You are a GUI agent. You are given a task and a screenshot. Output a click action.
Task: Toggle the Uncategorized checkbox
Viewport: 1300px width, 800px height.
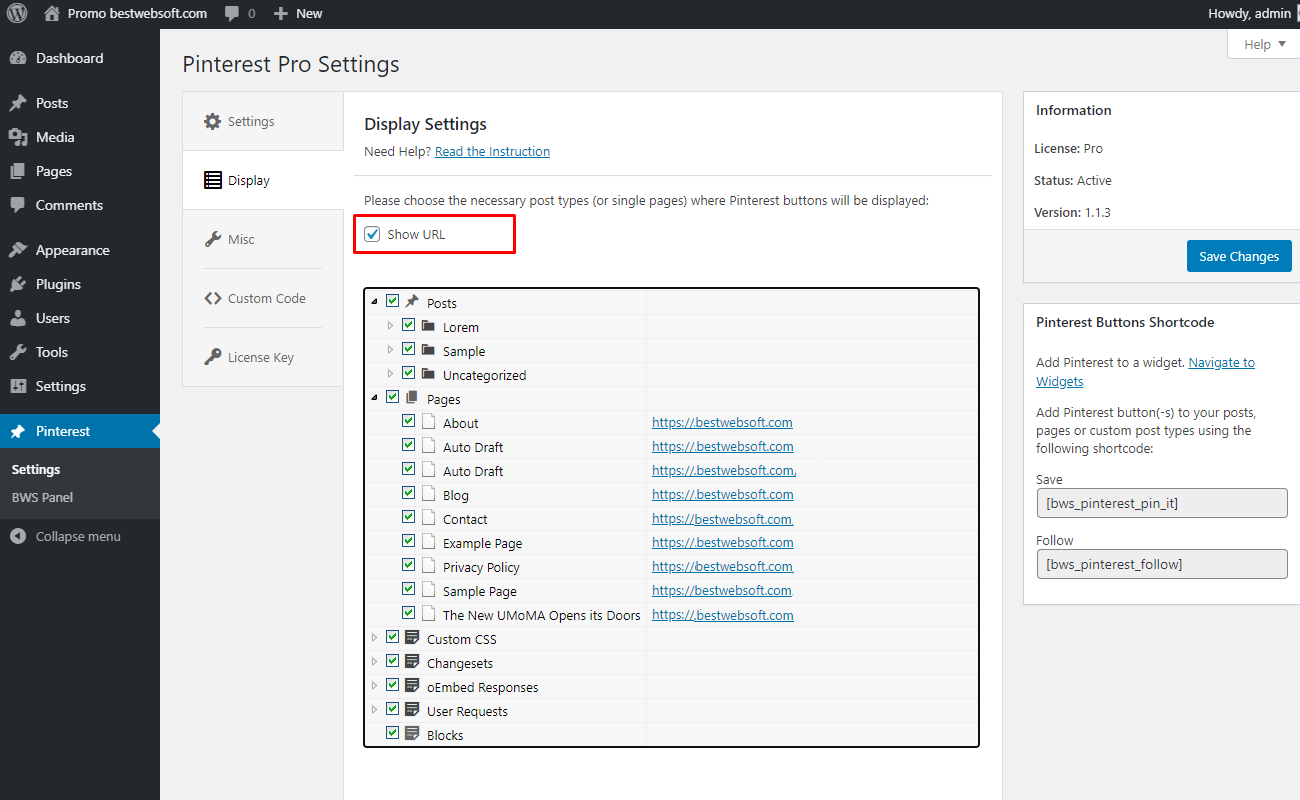[x=408, y=373]
